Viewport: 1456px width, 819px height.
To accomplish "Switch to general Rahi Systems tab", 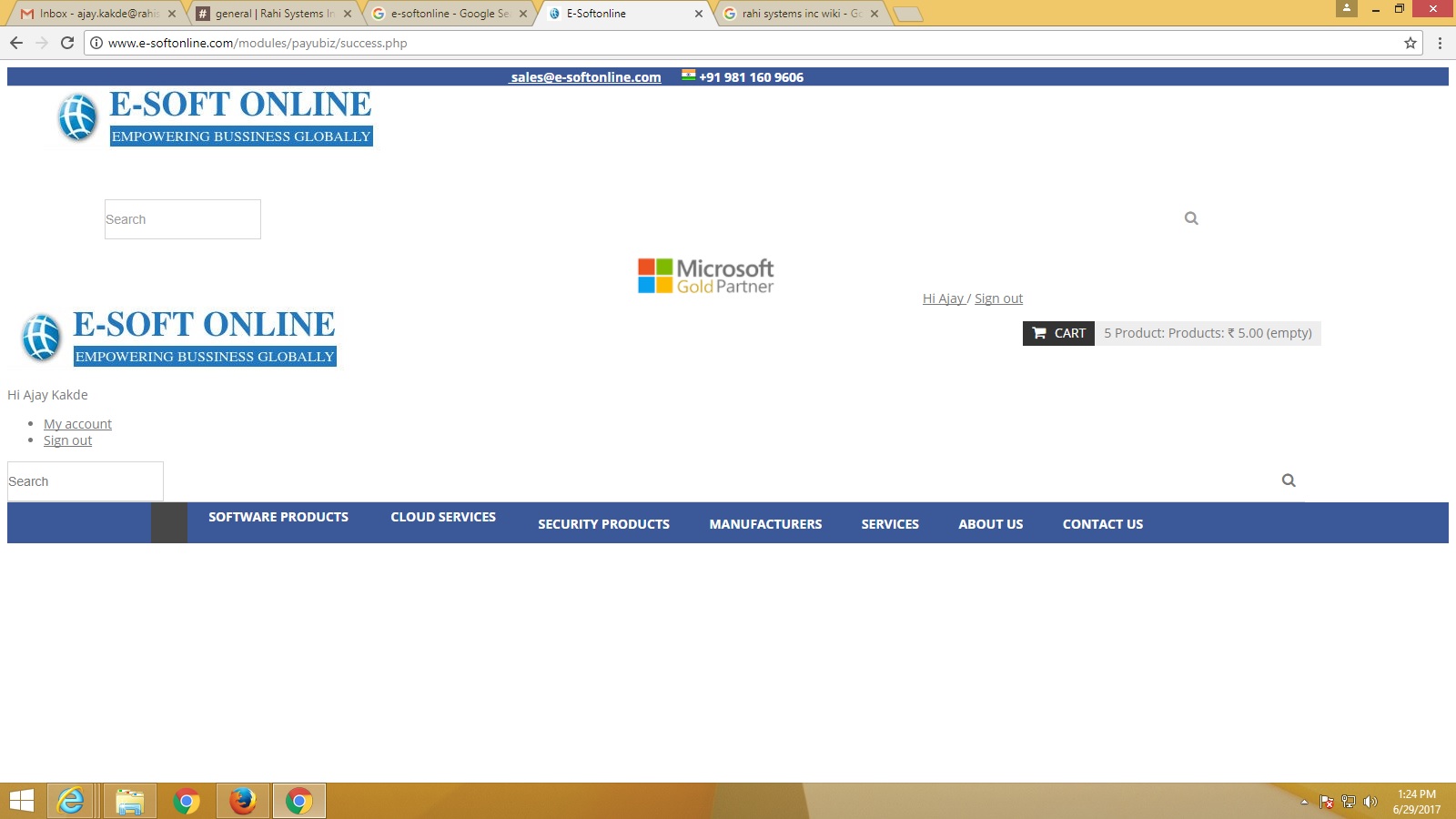I will coord(274,14).
